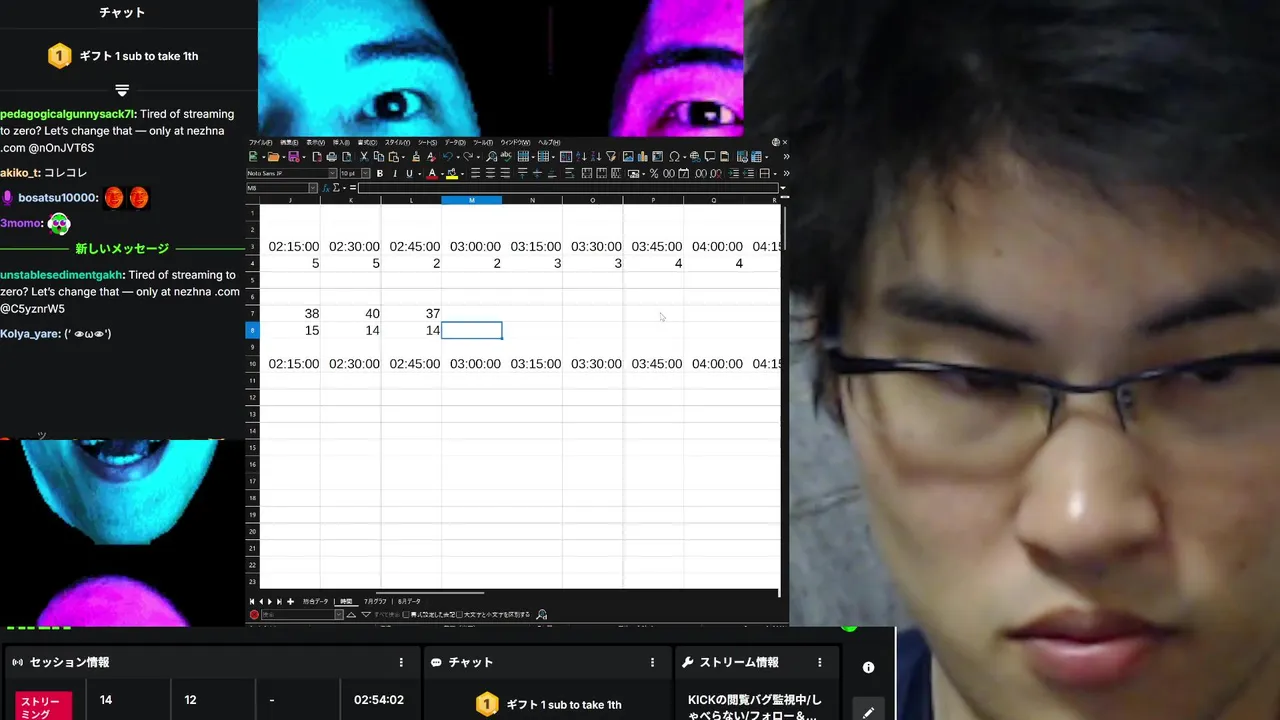Image resolution: width=1280 pixels, height=720 pixels.
Task: Switch to the 7月グラフ sheet tab
Action: point(375,602)
